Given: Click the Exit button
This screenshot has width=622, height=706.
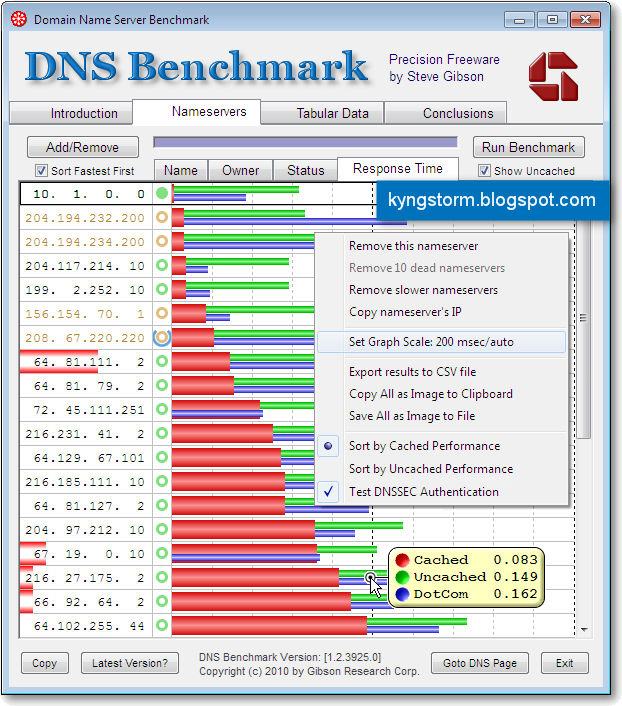Looking at the screenshot, I should [x=565, y=663].
